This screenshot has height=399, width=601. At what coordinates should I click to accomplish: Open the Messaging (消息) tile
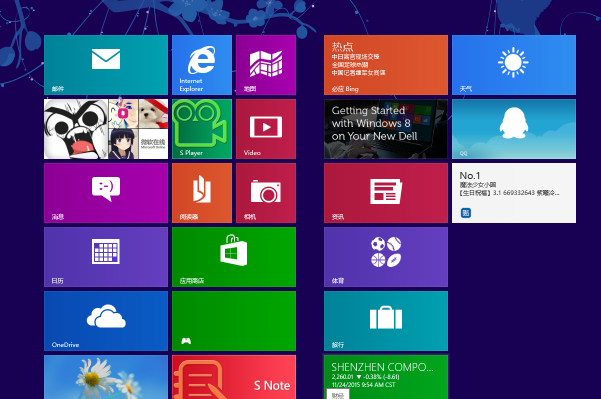[x=106, y=193]
